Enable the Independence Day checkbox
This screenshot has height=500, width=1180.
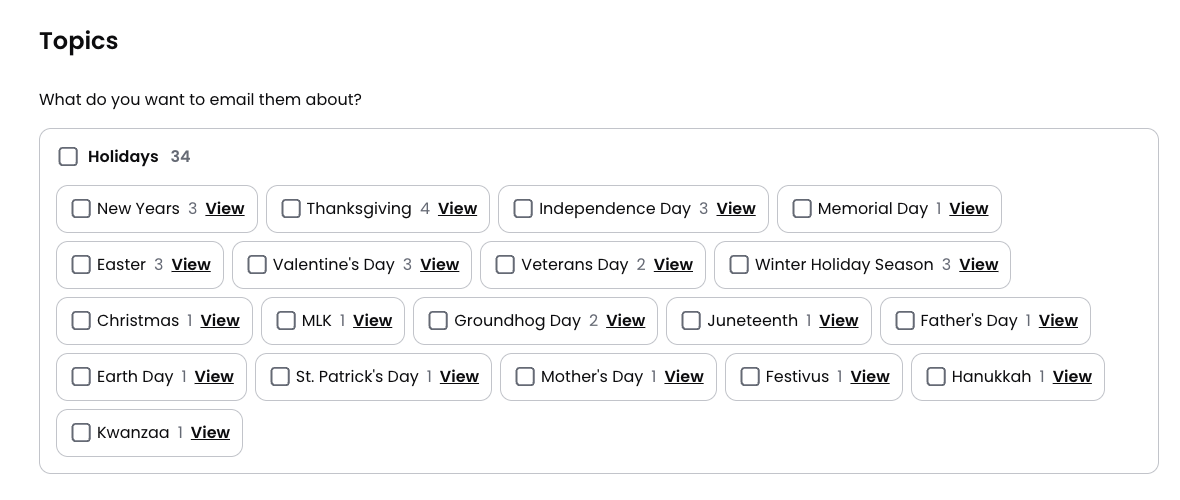pyautogui.click(x=523, y=209)
